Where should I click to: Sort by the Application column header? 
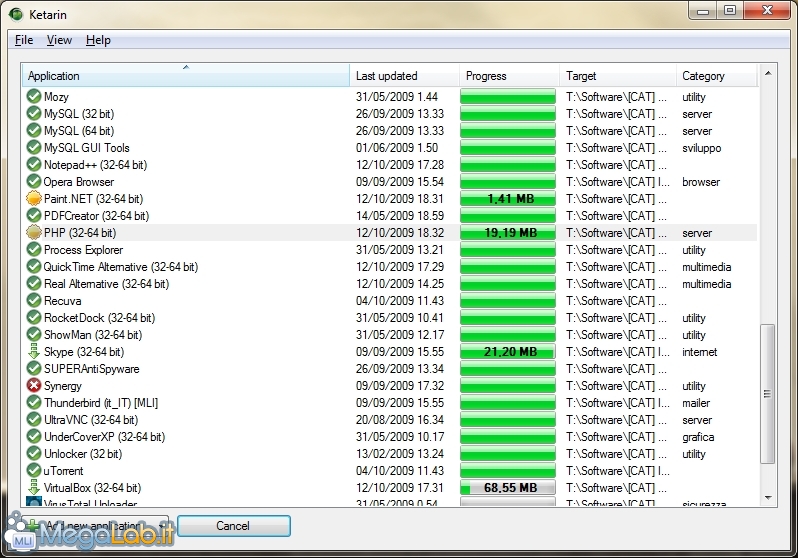[x=186, y=76]
